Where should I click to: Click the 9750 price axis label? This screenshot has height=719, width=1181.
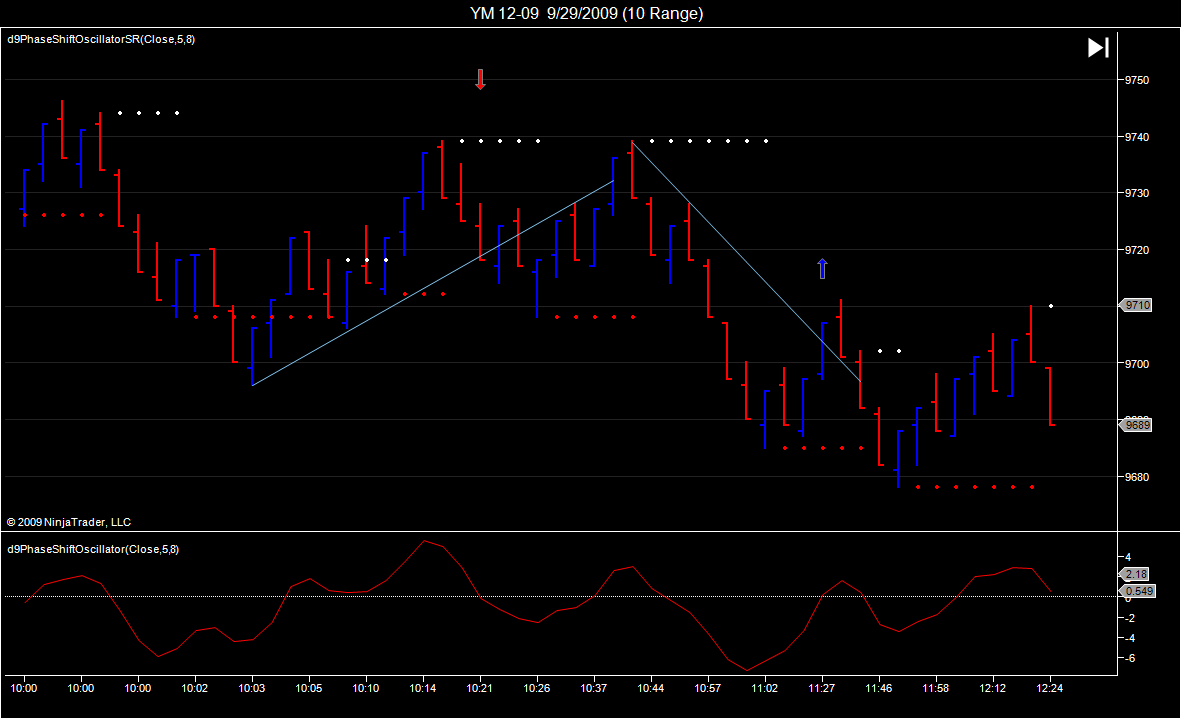pyautogui.click(x=1137, y=80)
